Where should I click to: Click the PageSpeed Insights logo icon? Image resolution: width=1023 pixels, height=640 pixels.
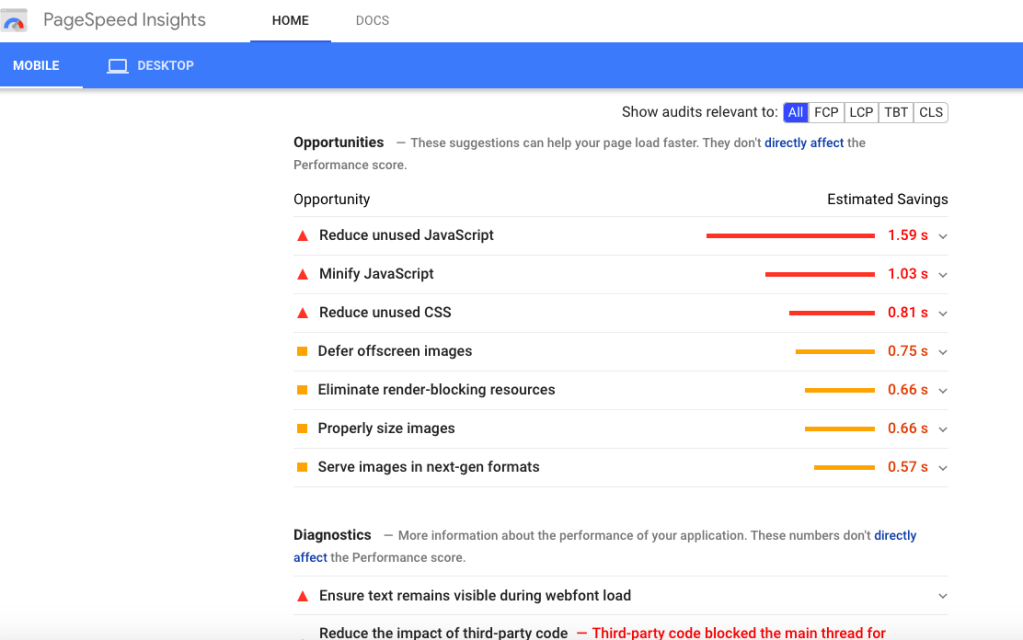click(14, 19)
